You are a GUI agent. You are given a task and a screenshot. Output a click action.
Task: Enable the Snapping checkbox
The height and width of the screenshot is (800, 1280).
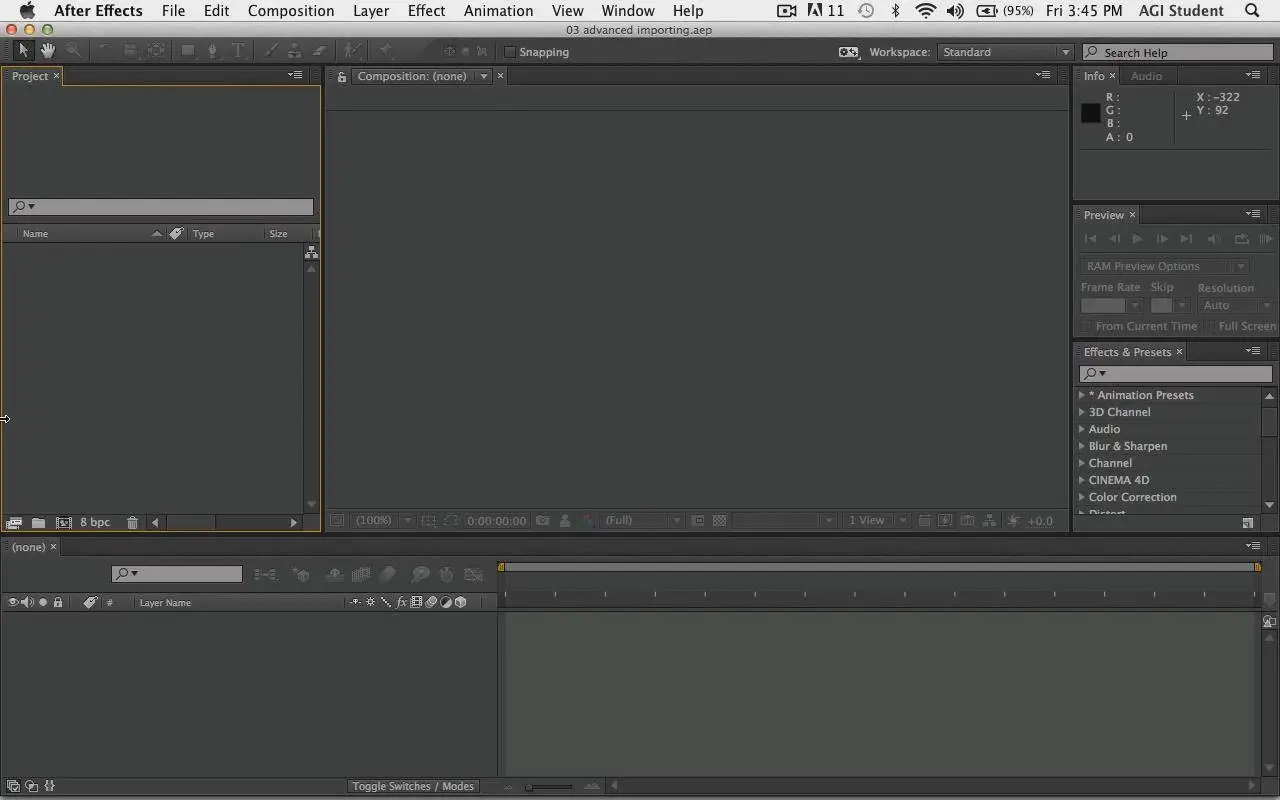[x=510, y=52]
